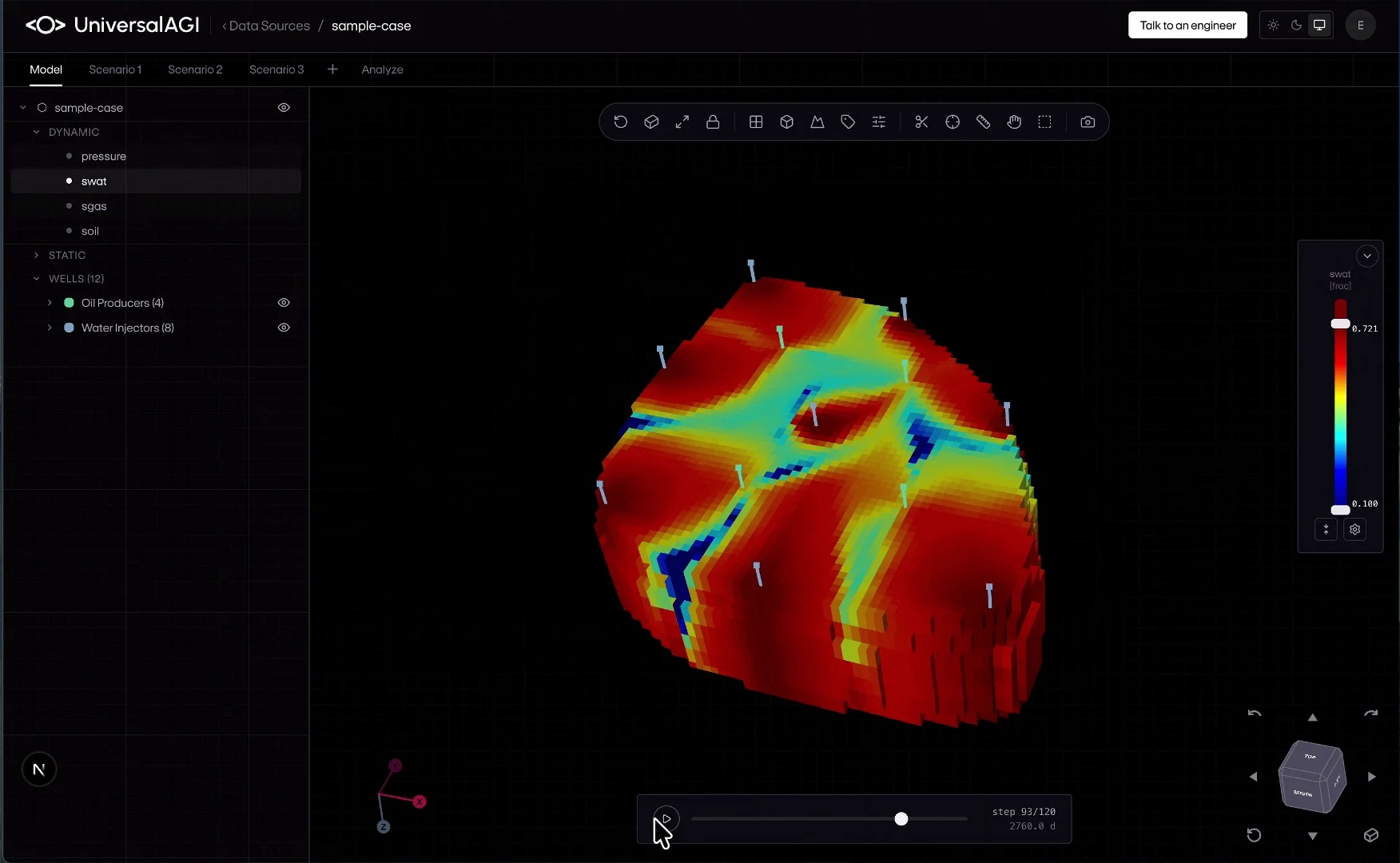Open the color legend gear settings
This screenshot has height=863, width=1400.
pos(1355,529)
